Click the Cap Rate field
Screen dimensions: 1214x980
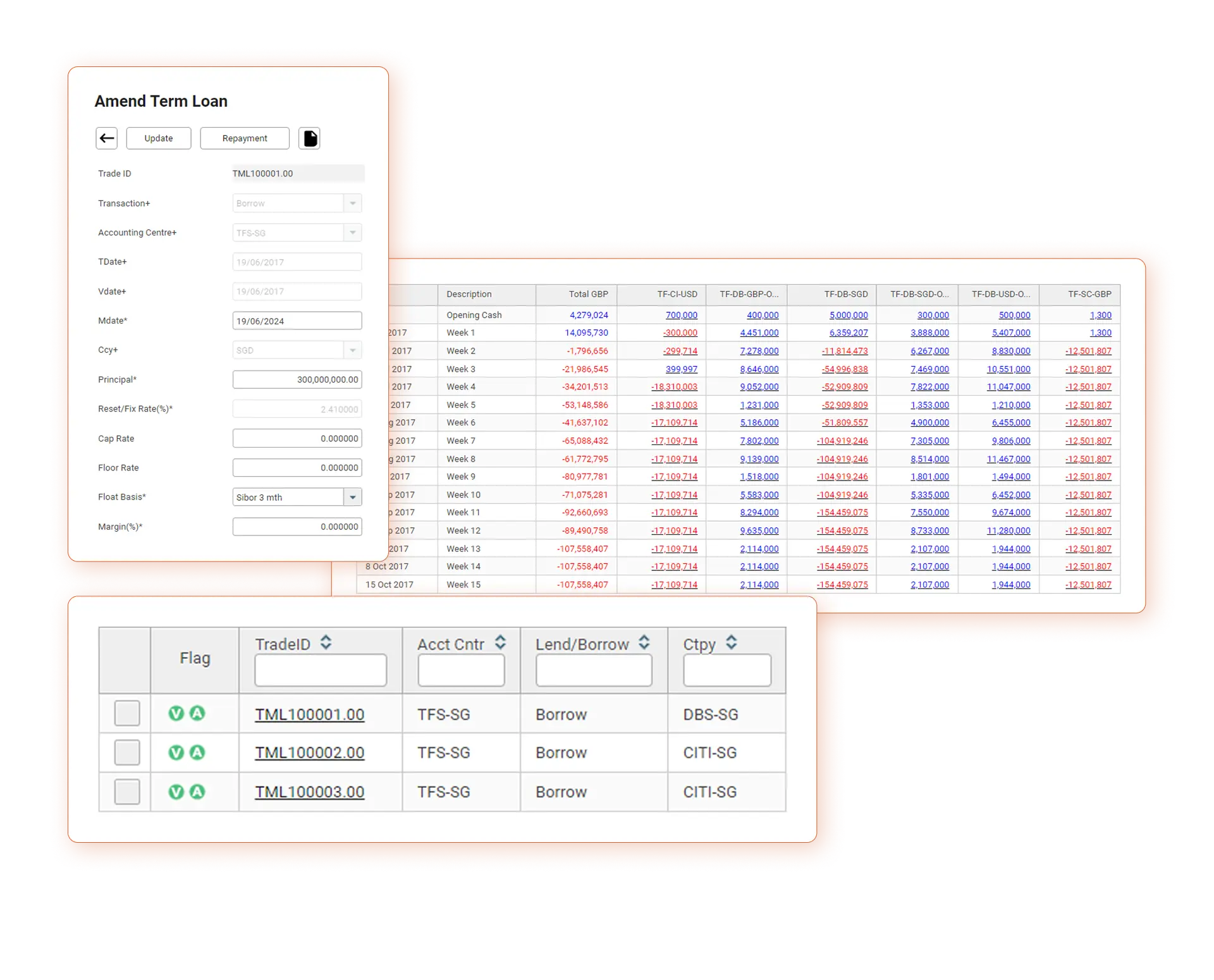[297, 438]
